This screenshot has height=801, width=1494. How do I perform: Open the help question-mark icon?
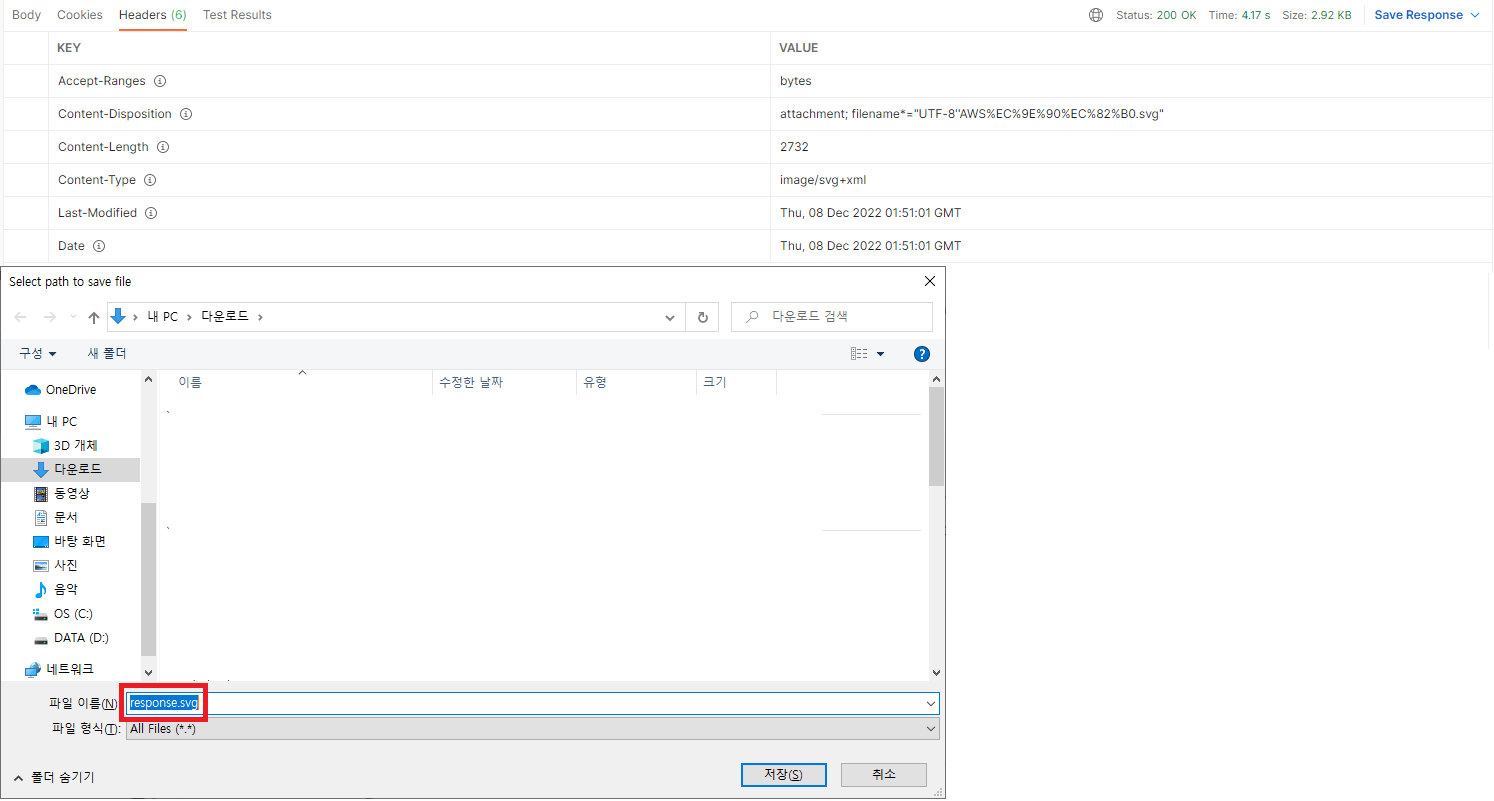921,353
